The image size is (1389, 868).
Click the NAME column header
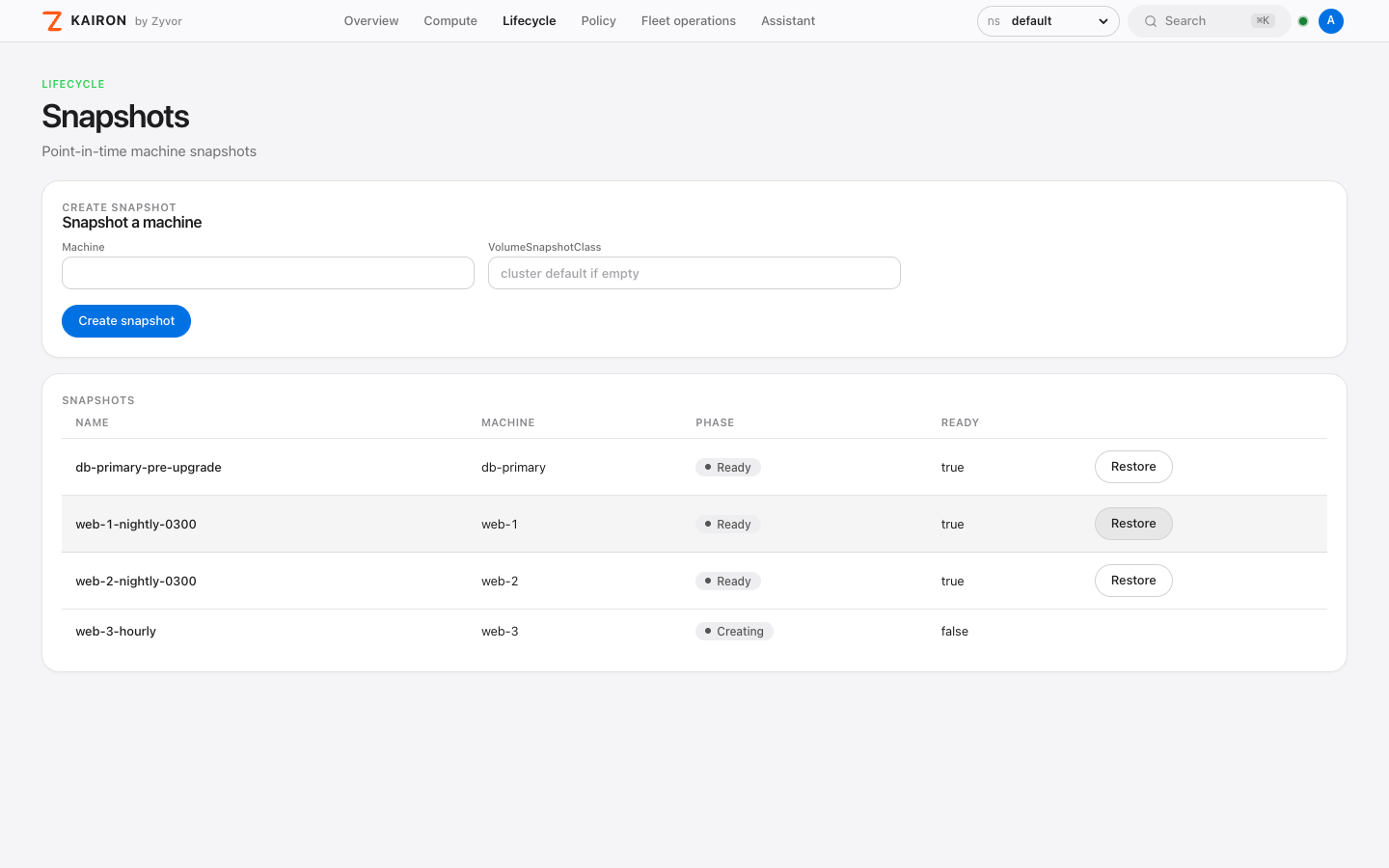coord(92,422)
